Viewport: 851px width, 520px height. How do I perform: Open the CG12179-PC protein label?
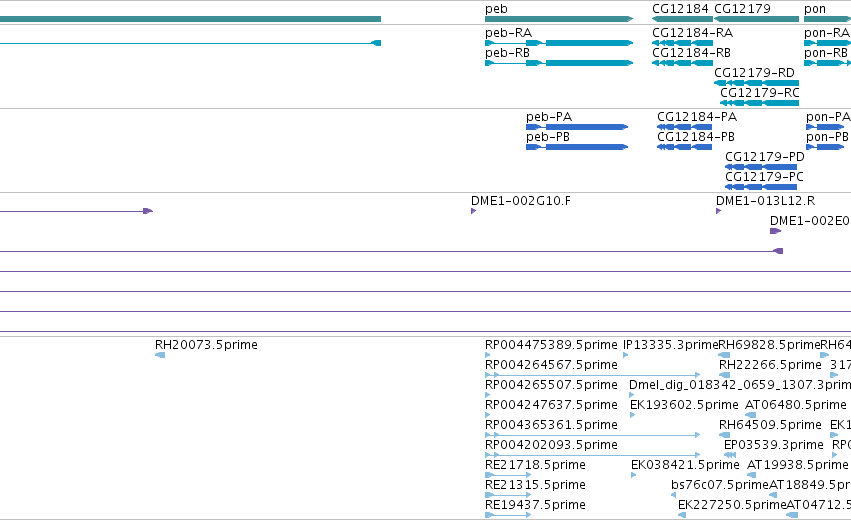pyautogui.click(x=764, y=177)
